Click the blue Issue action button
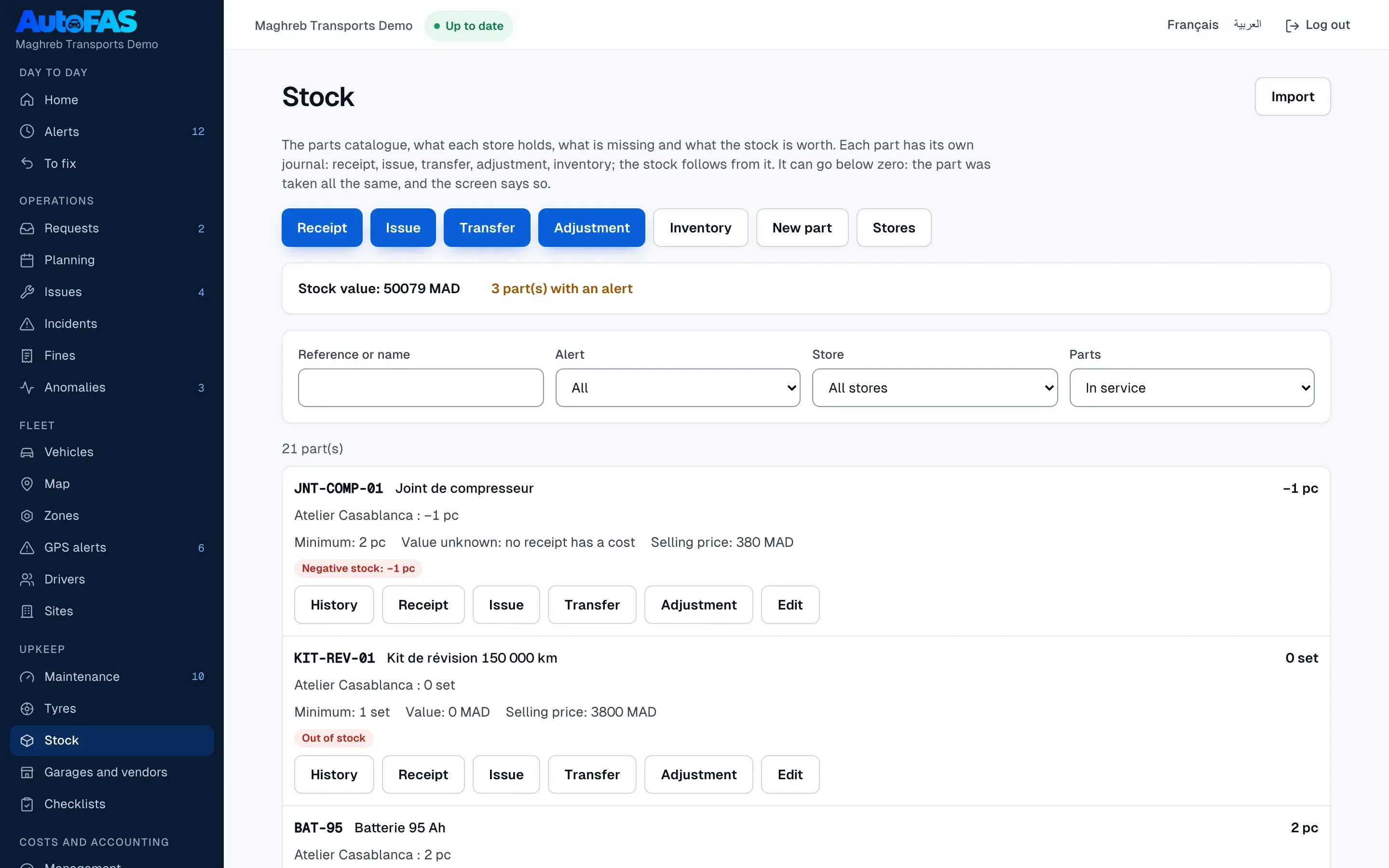Viewport: 1389px width, 868px height. point(403,228)
